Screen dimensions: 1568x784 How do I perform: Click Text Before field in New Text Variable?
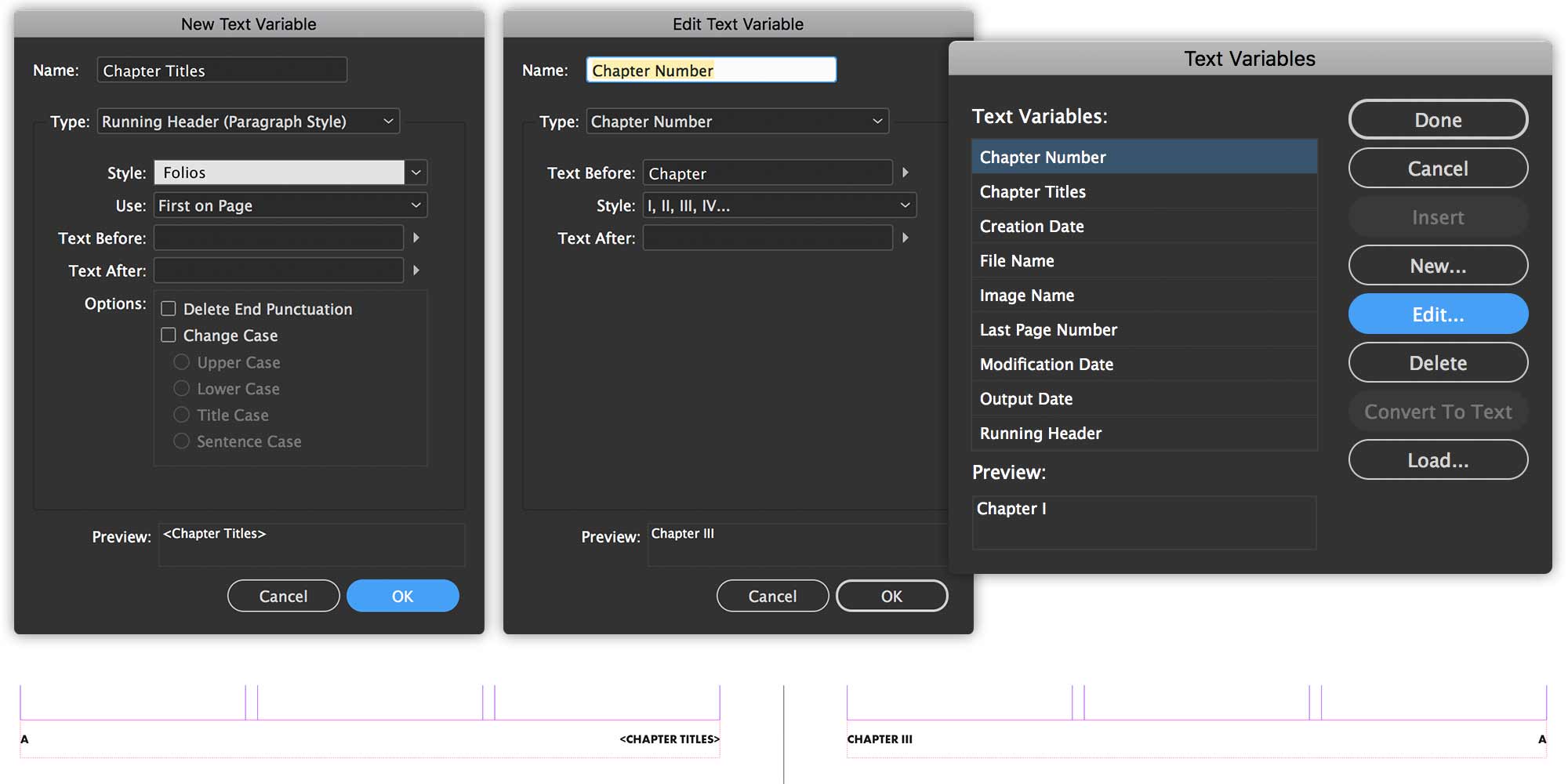click(x=278, y=238)
